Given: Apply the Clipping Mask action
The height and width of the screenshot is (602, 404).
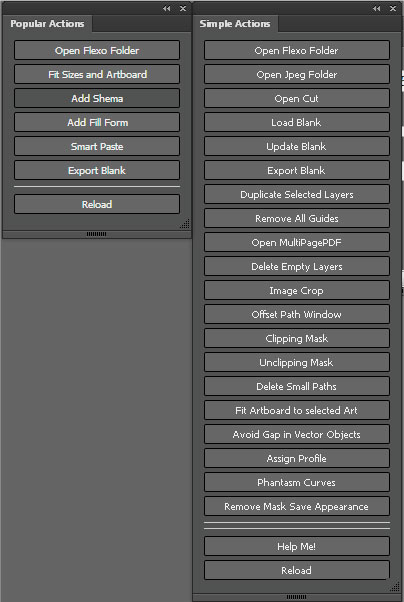Looking at the screenshot, I should pyautogui.click(x=297, y=338).
